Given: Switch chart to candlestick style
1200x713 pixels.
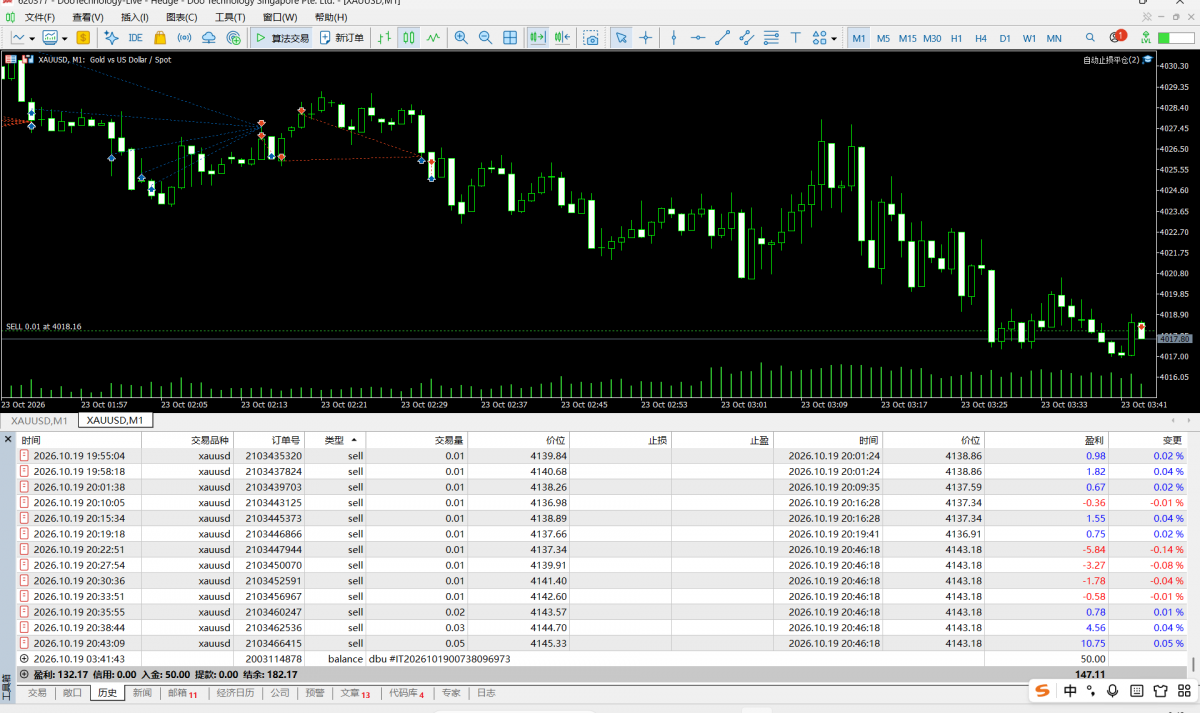Looking at the screenshot, I should (x=408, y=38).
